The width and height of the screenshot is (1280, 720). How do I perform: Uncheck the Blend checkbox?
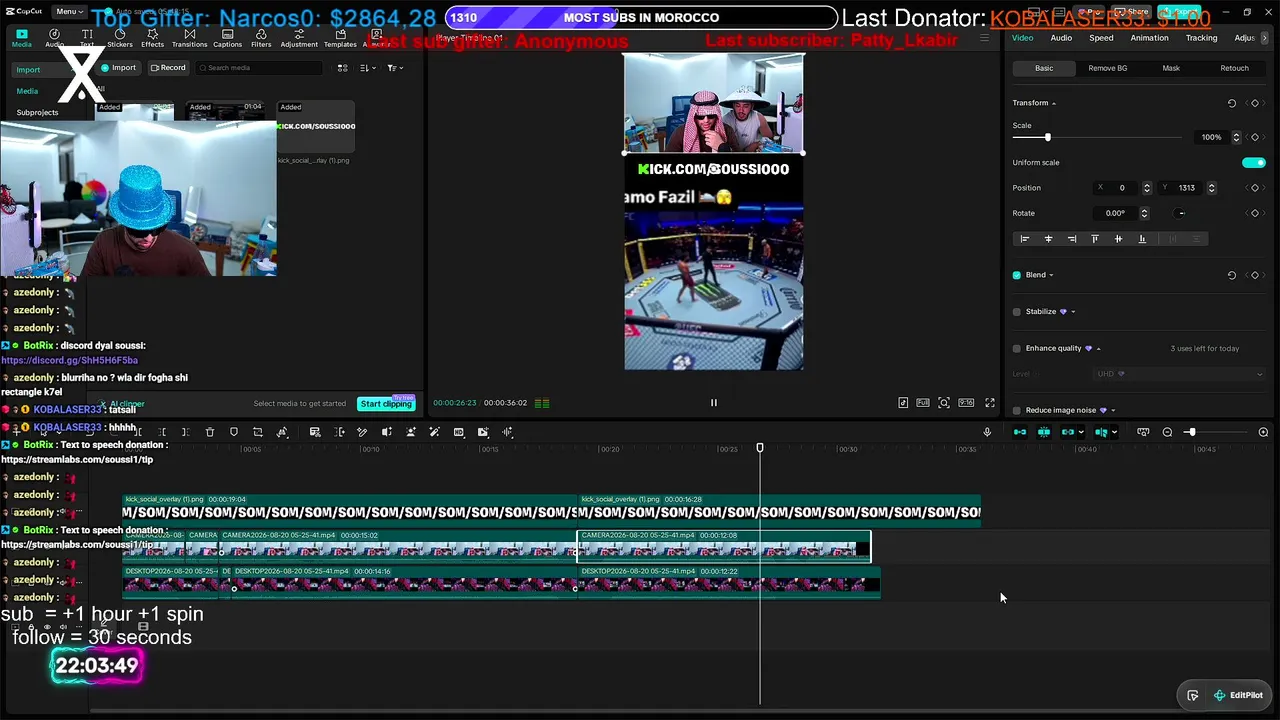(x=1017, y=275)
